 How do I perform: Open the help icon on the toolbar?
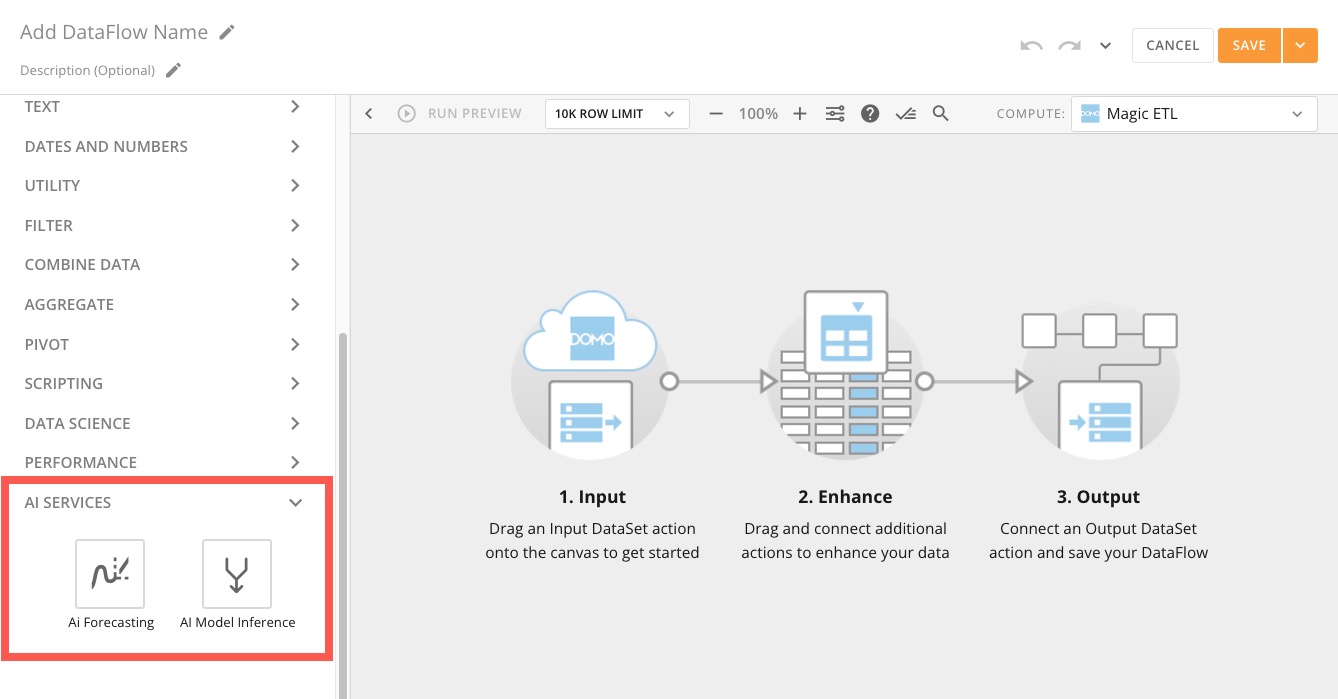tap(870, 113)
